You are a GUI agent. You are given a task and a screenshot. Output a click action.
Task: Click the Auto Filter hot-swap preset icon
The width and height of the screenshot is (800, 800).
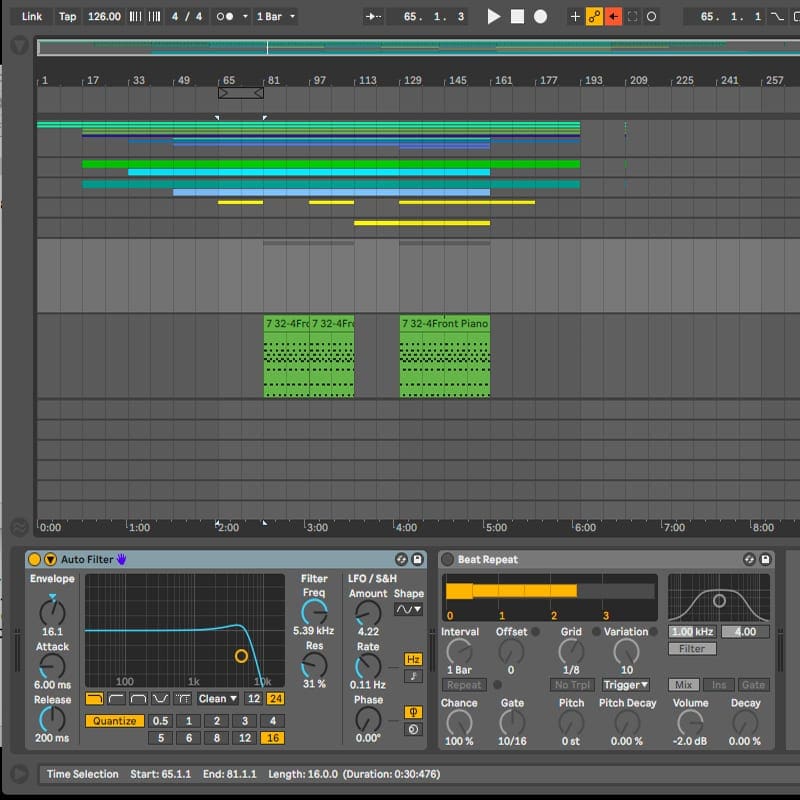[402, 560]
